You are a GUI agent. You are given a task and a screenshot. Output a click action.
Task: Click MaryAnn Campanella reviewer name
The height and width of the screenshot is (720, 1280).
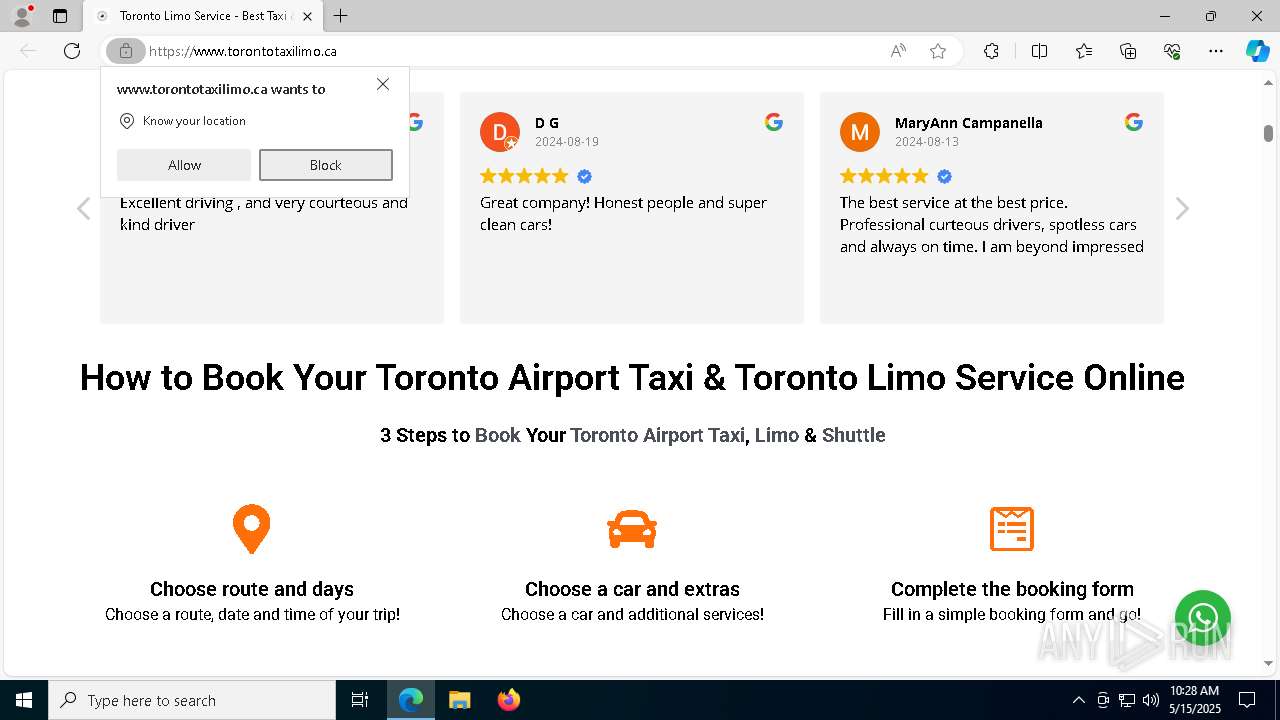coord(969,123)
